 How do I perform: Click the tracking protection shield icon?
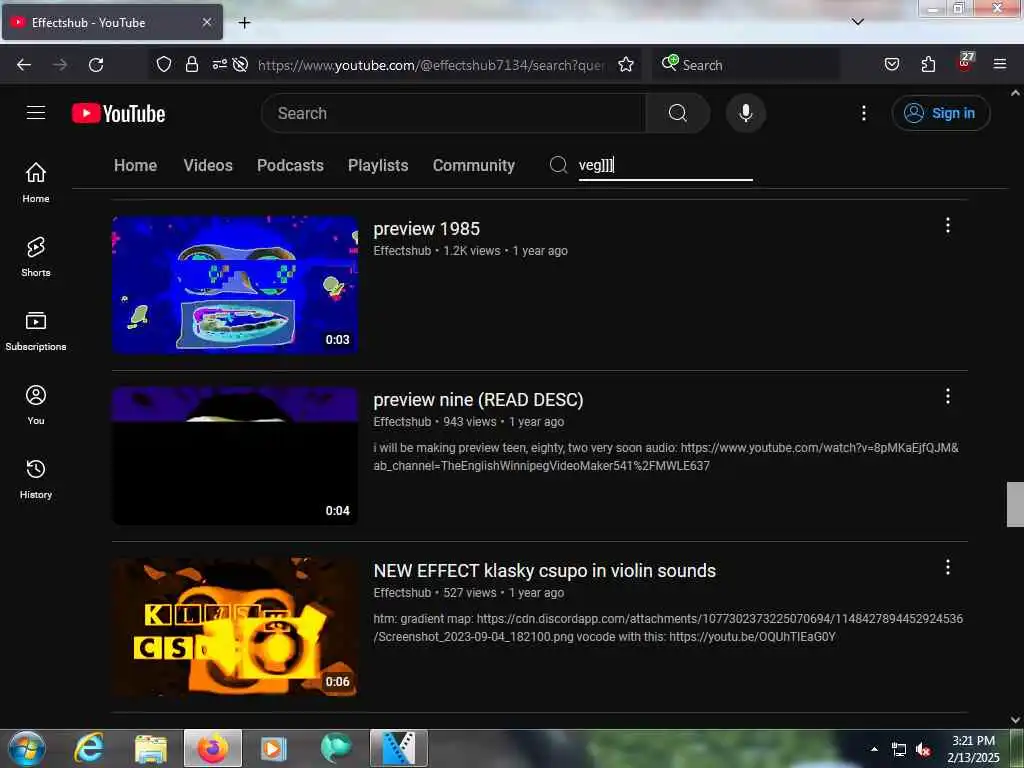click(164, 64)
